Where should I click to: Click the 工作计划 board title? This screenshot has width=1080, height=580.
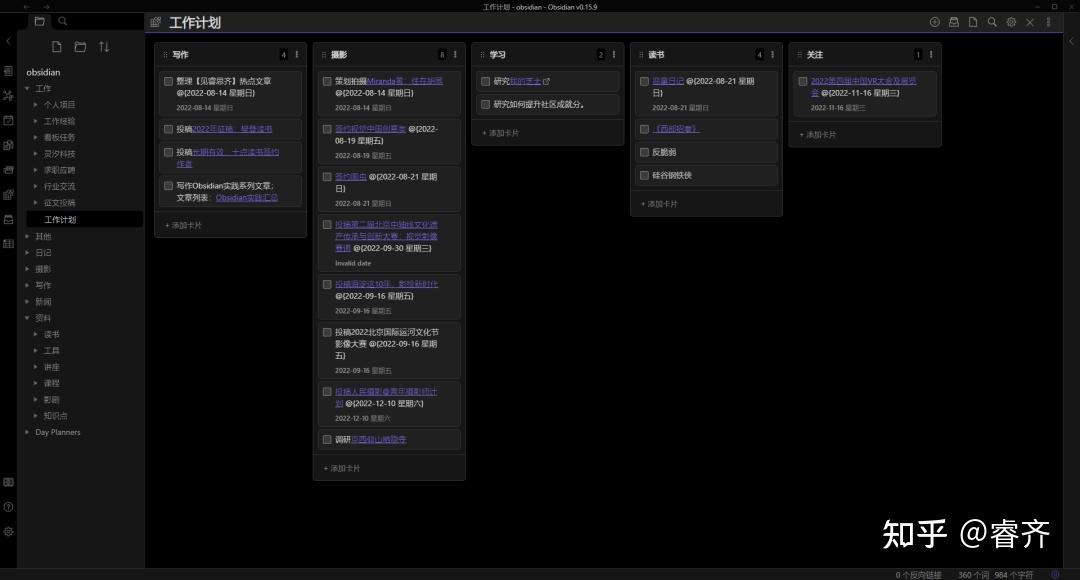click(x=195, y=23)
